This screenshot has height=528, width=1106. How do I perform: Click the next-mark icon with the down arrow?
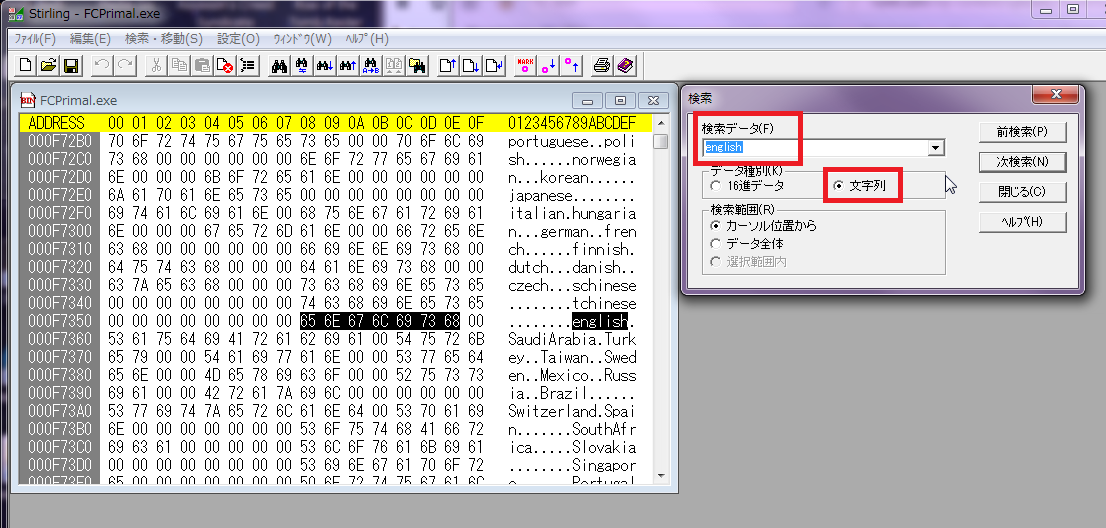pyautogui.click(x=548, y=66)
